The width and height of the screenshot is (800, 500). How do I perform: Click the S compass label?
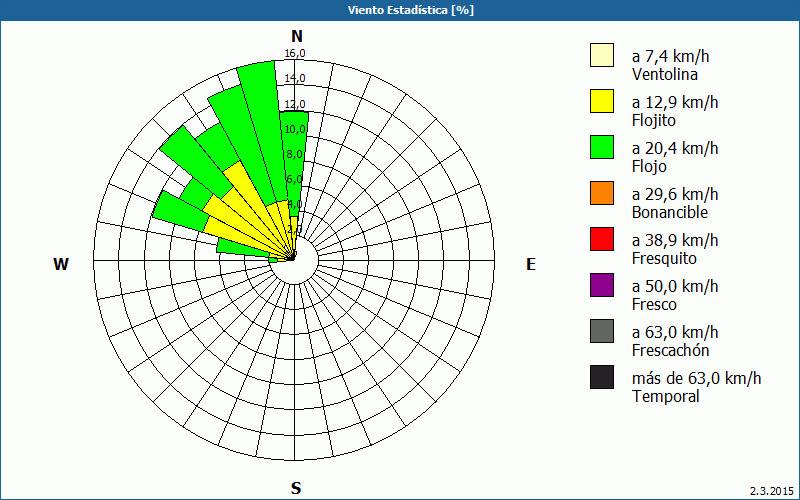pyautogui.click(x=296, y=488)
